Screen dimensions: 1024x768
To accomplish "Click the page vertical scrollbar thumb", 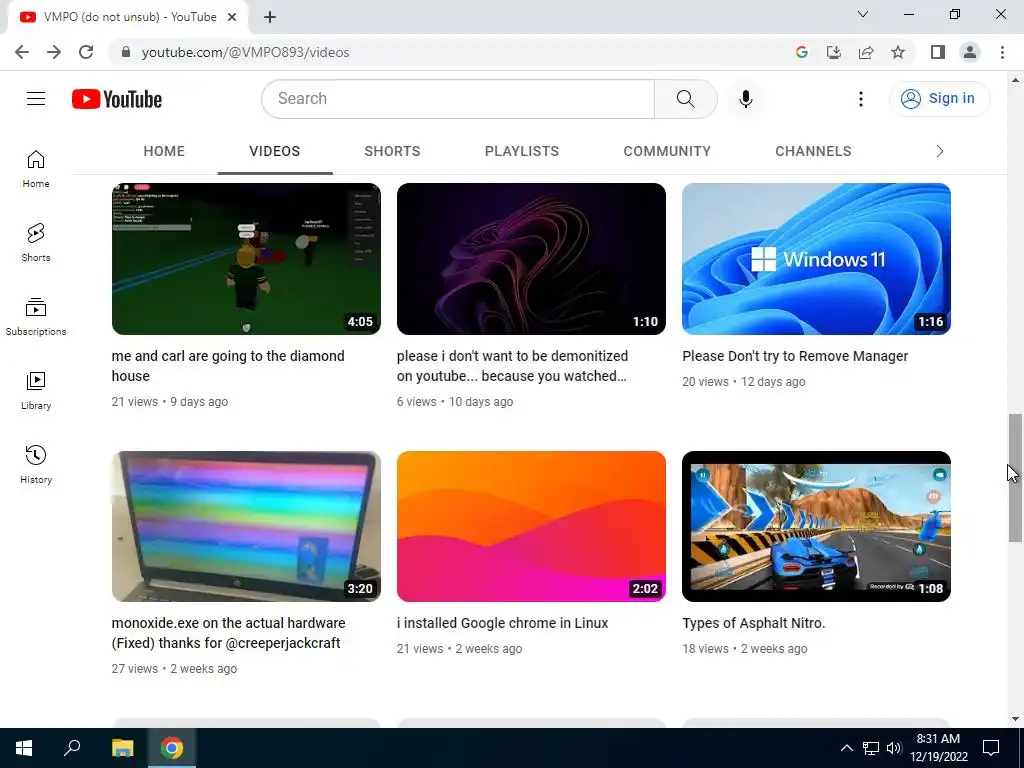I will coord(1015,477).
